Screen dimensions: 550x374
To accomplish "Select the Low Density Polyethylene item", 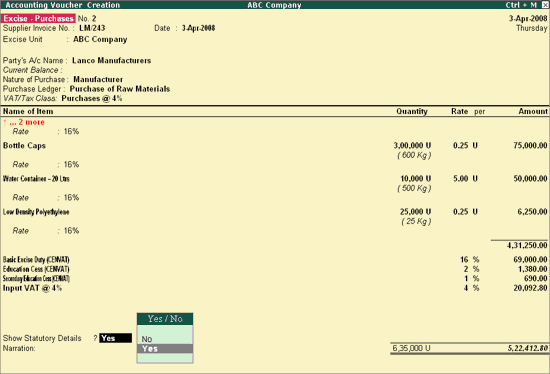I will (x=36, y=212).
